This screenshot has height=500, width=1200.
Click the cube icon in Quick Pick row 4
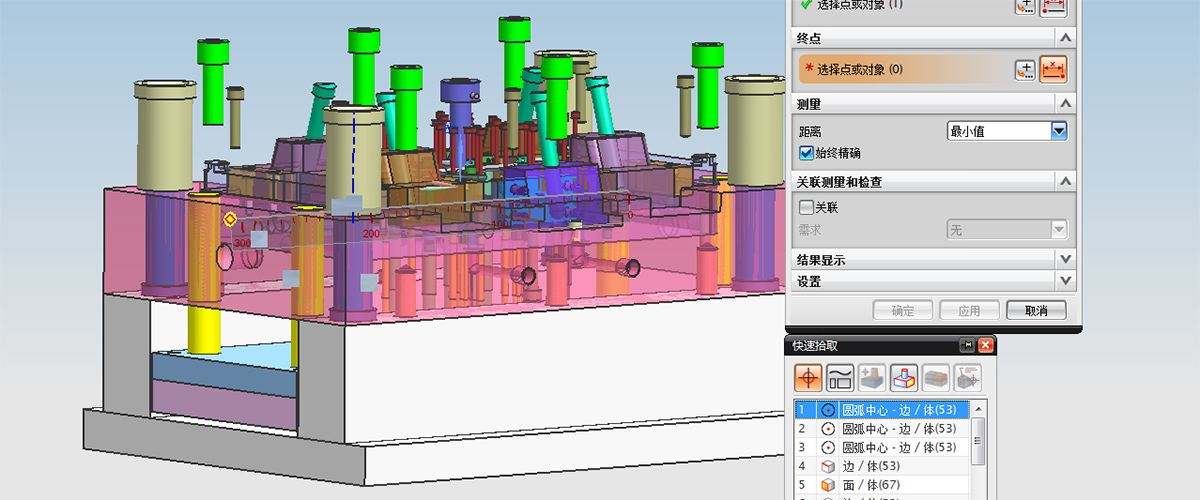(x=827, y=466)
